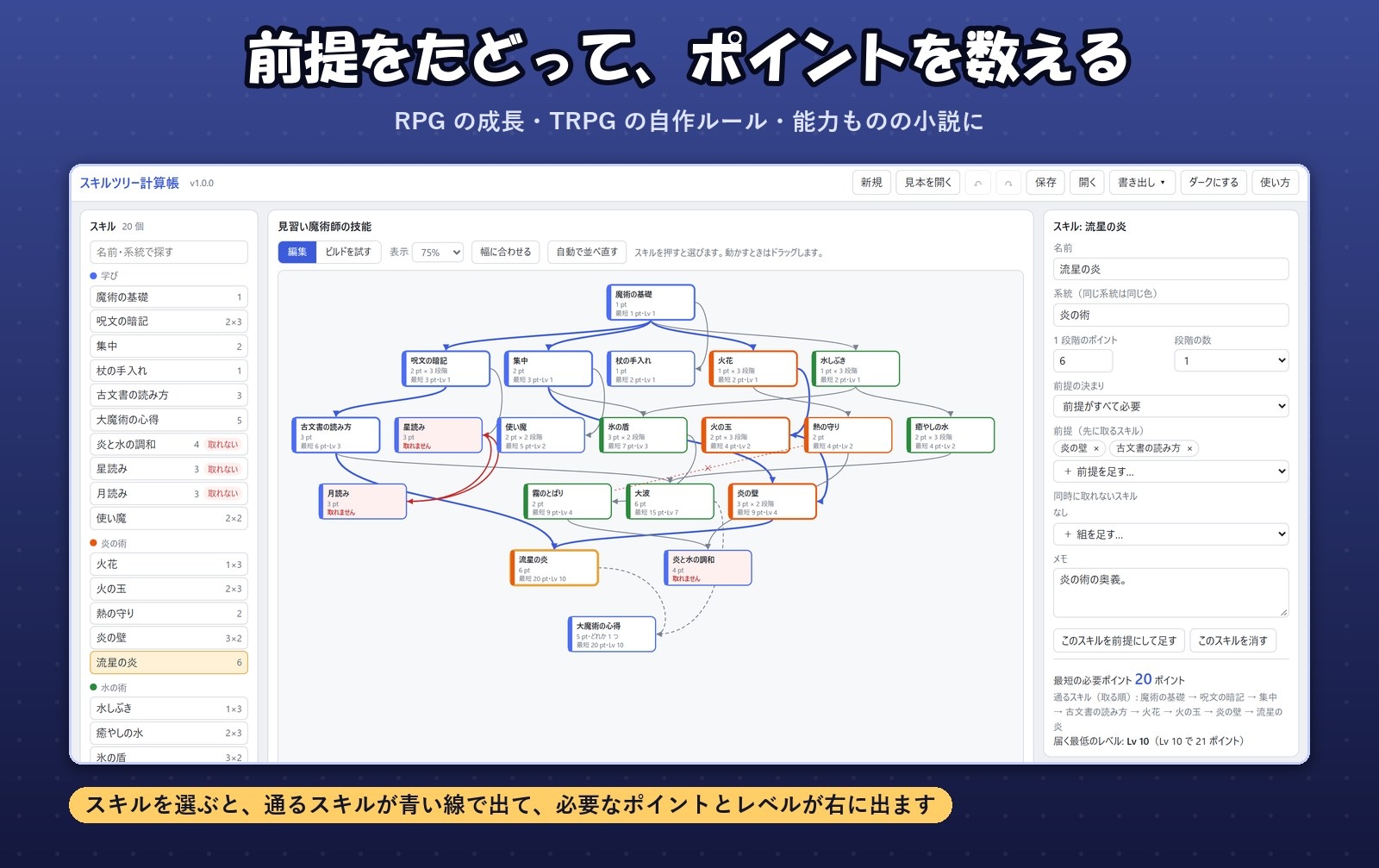1379x868 pixels.
Task: Select 火の玉 in the skill list
Action: tap(169, 589)
